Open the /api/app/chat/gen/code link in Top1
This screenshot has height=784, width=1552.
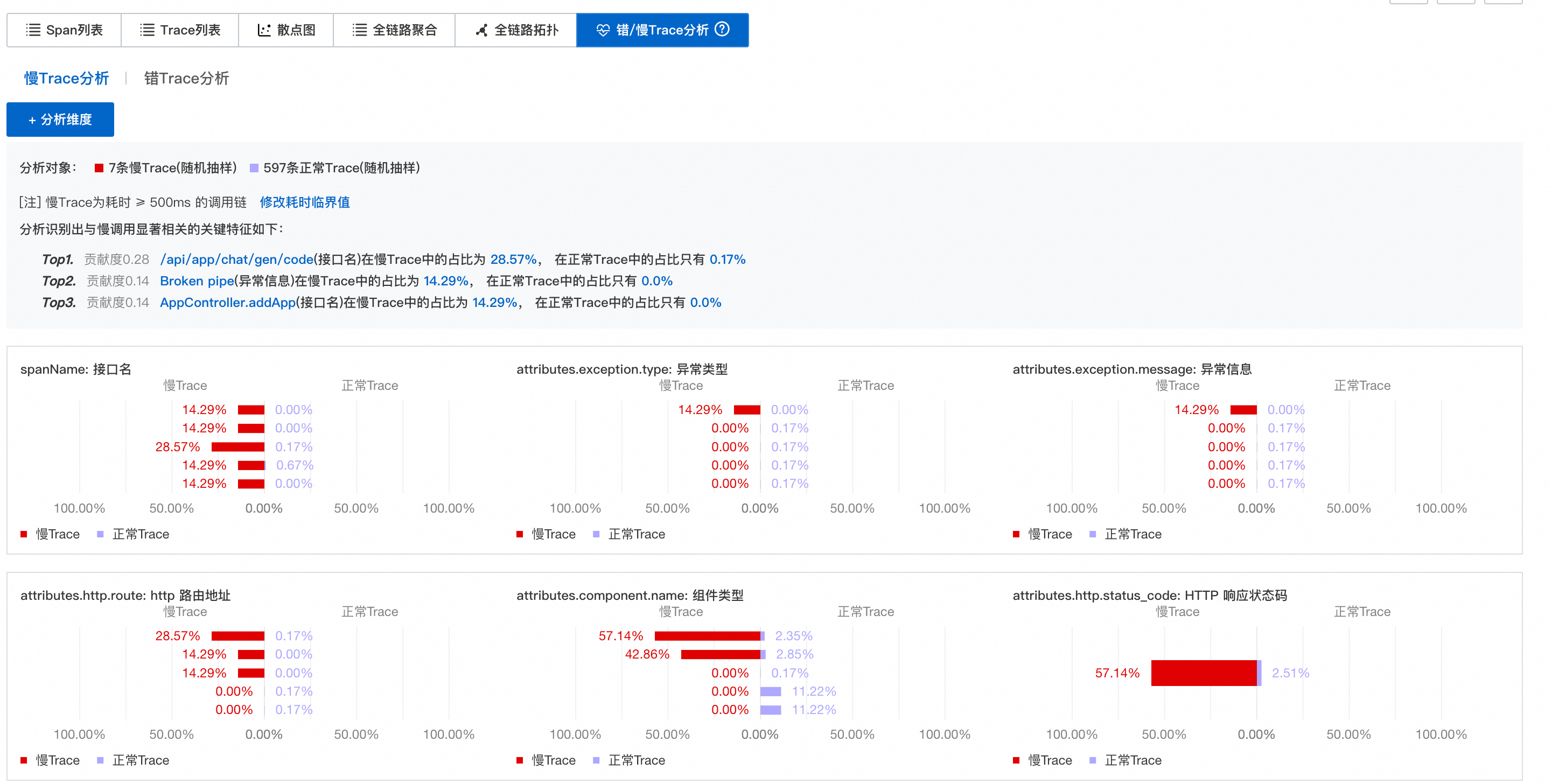tap(236, 259)
